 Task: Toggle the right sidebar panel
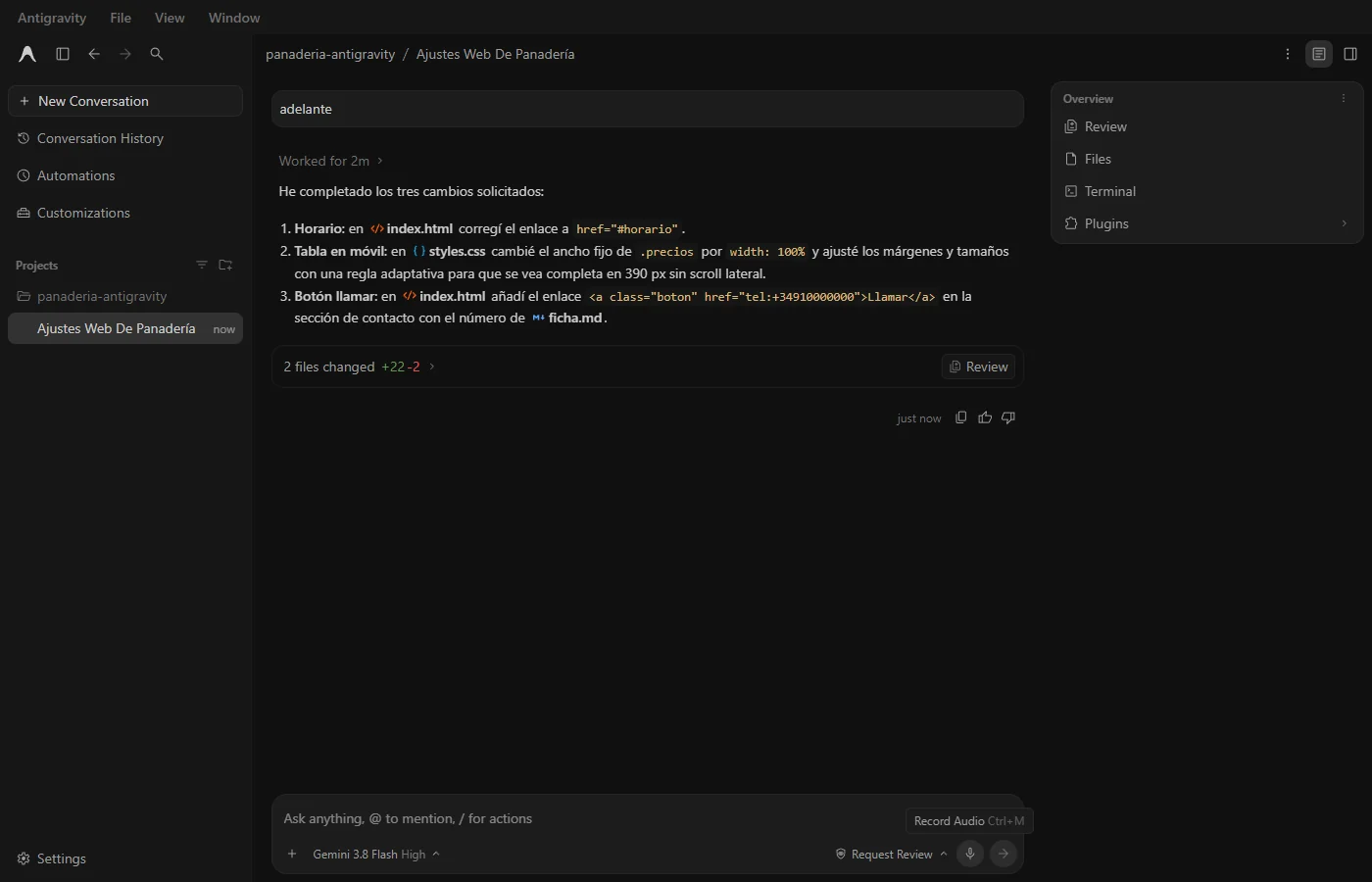coord(1350,54)
